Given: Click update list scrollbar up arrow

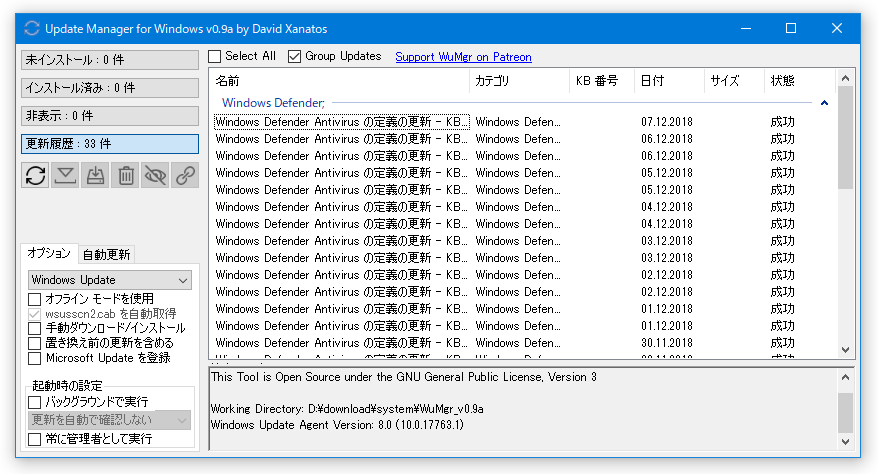Looking at the screenshot, I should tap(846, 78).
